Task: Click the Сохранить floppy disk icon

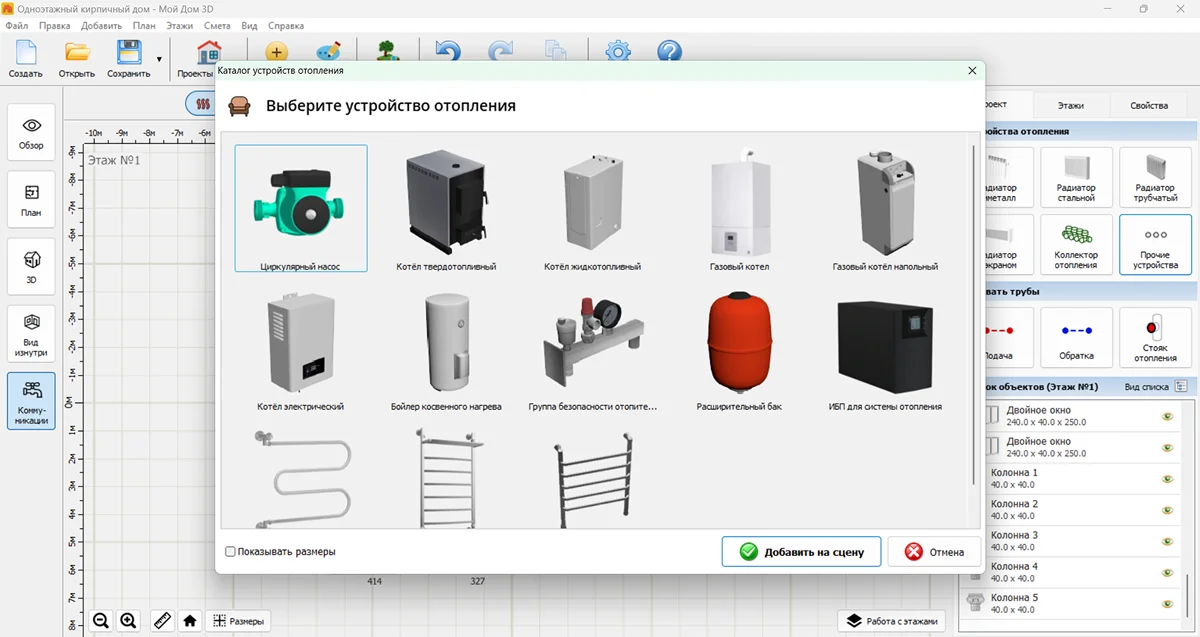Action: coord(129,58)
